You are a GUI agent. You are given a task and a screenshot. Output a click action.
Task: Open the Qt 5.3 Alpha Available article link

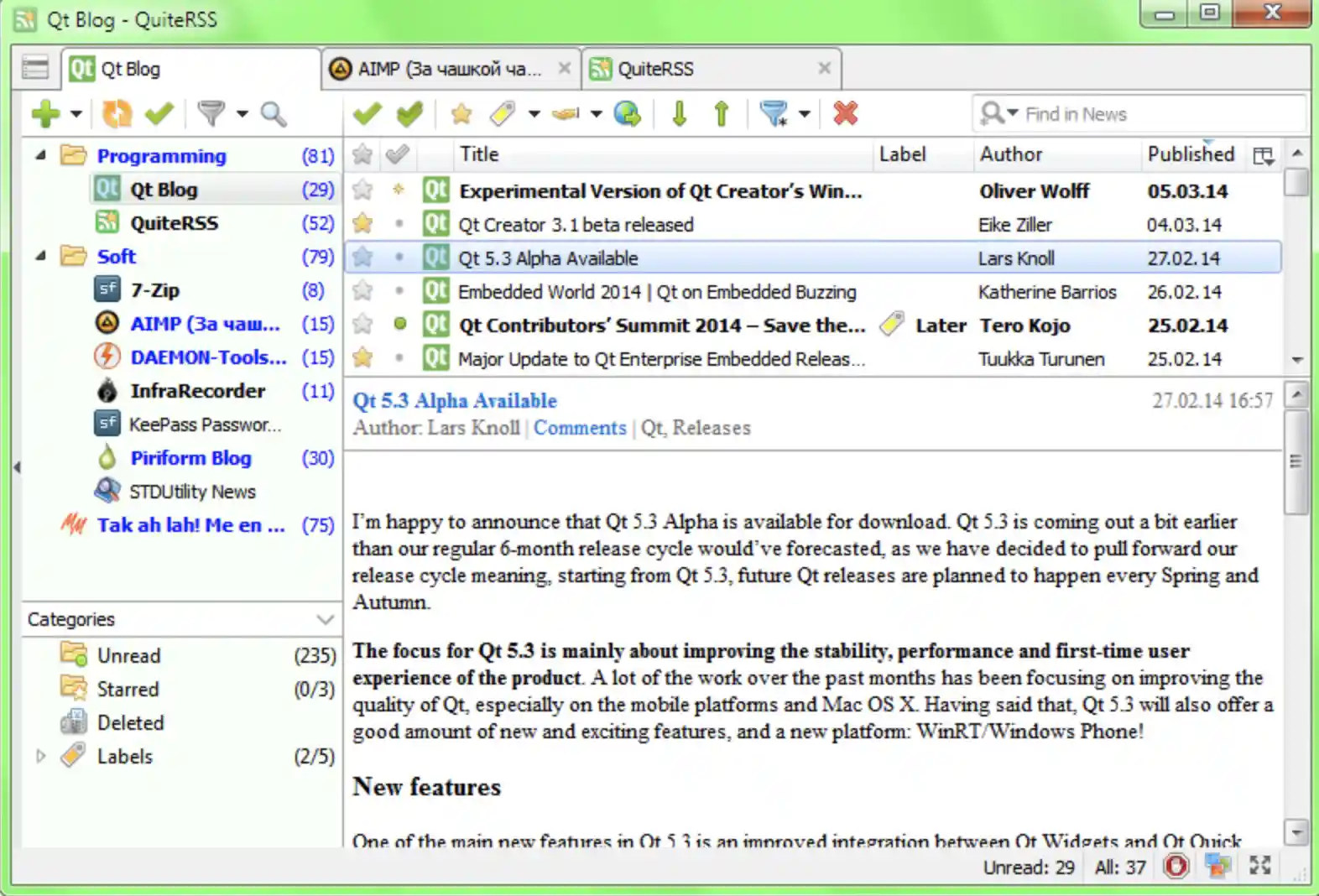[x=454, y=401]
